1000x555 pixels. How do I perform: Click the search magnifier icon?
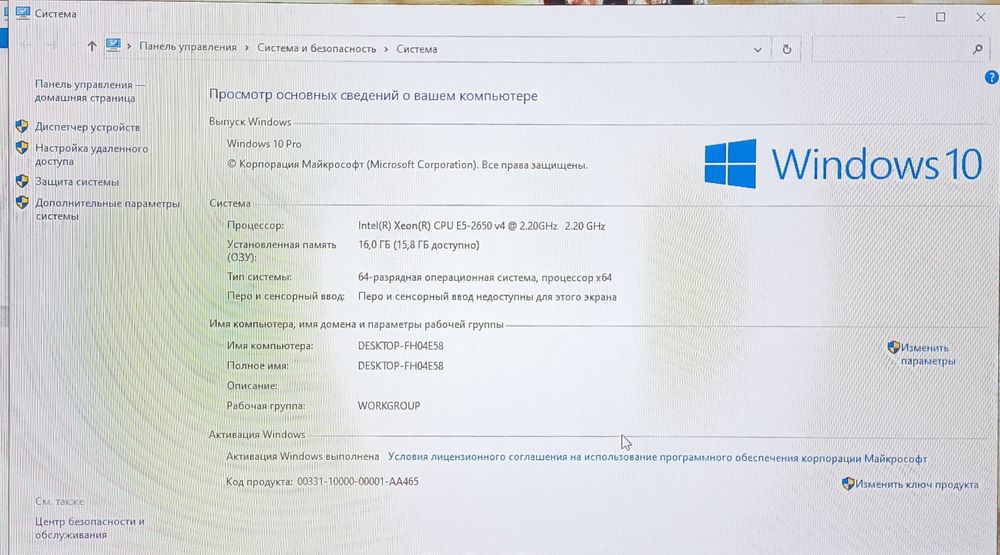tap(977, 49)
